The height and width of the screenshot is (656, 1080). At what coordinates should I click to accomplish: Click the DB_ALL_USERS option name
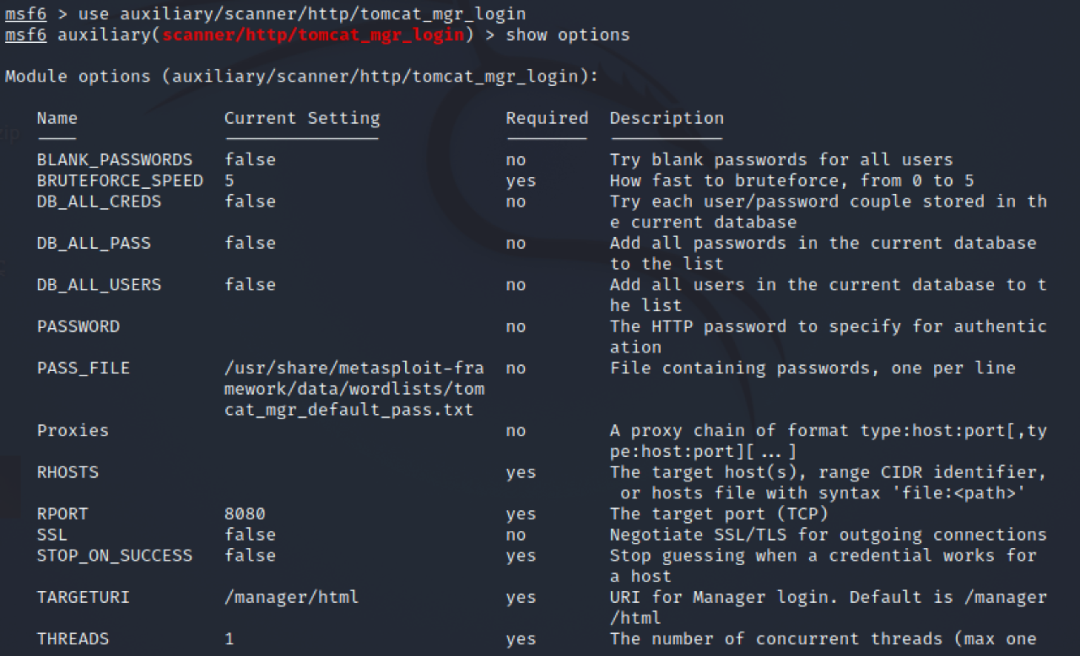[99, 285]
